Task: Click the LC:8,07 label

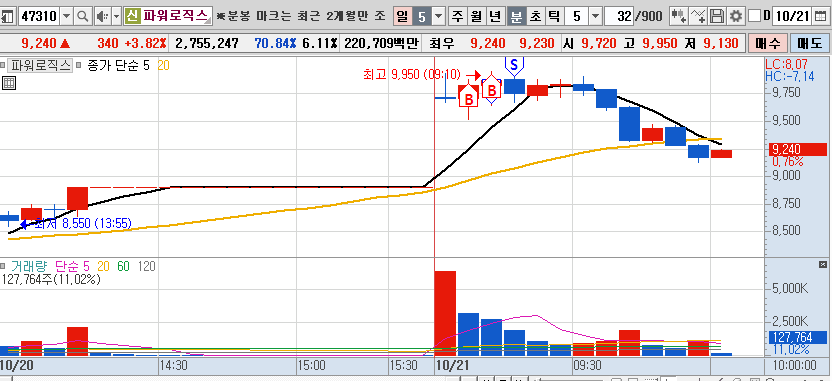Action: (787, 65)
